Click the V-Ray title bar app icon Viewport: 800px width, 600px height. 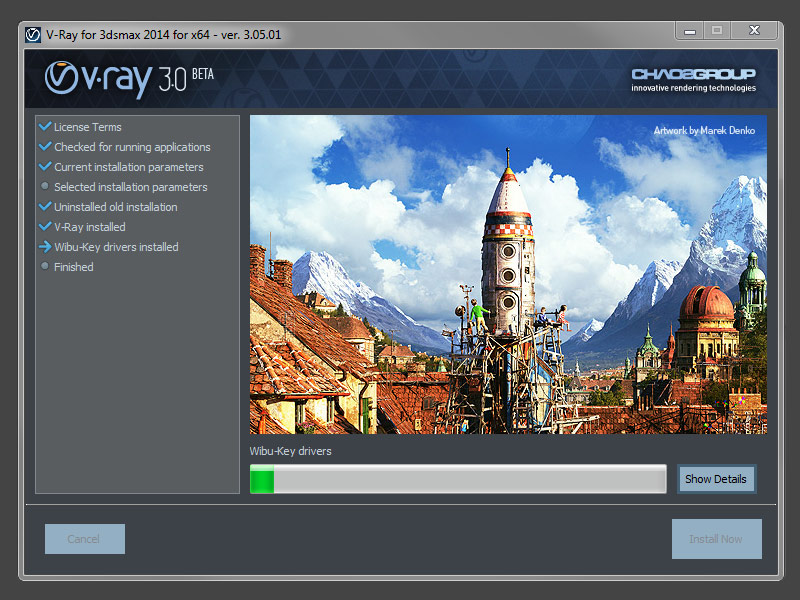(x=33, y=35)
